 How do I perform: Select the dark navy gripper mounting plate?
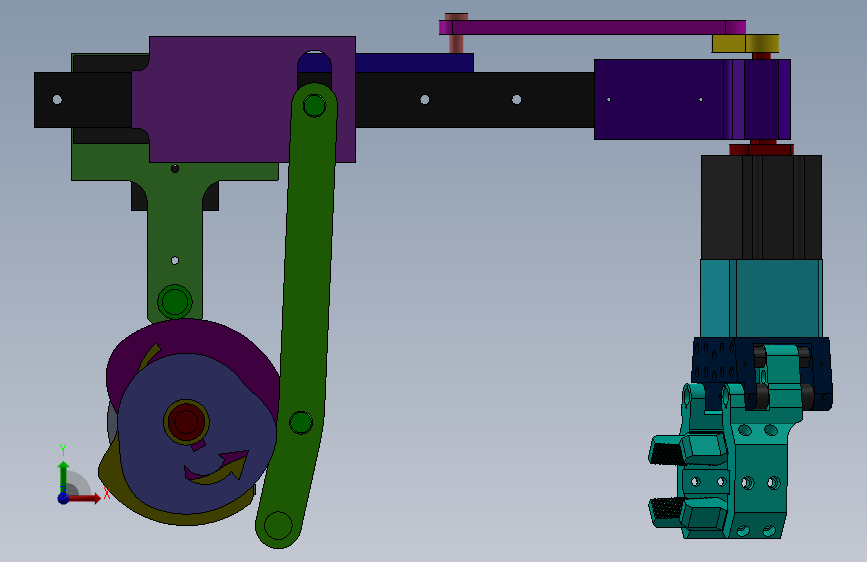(719, 360)
